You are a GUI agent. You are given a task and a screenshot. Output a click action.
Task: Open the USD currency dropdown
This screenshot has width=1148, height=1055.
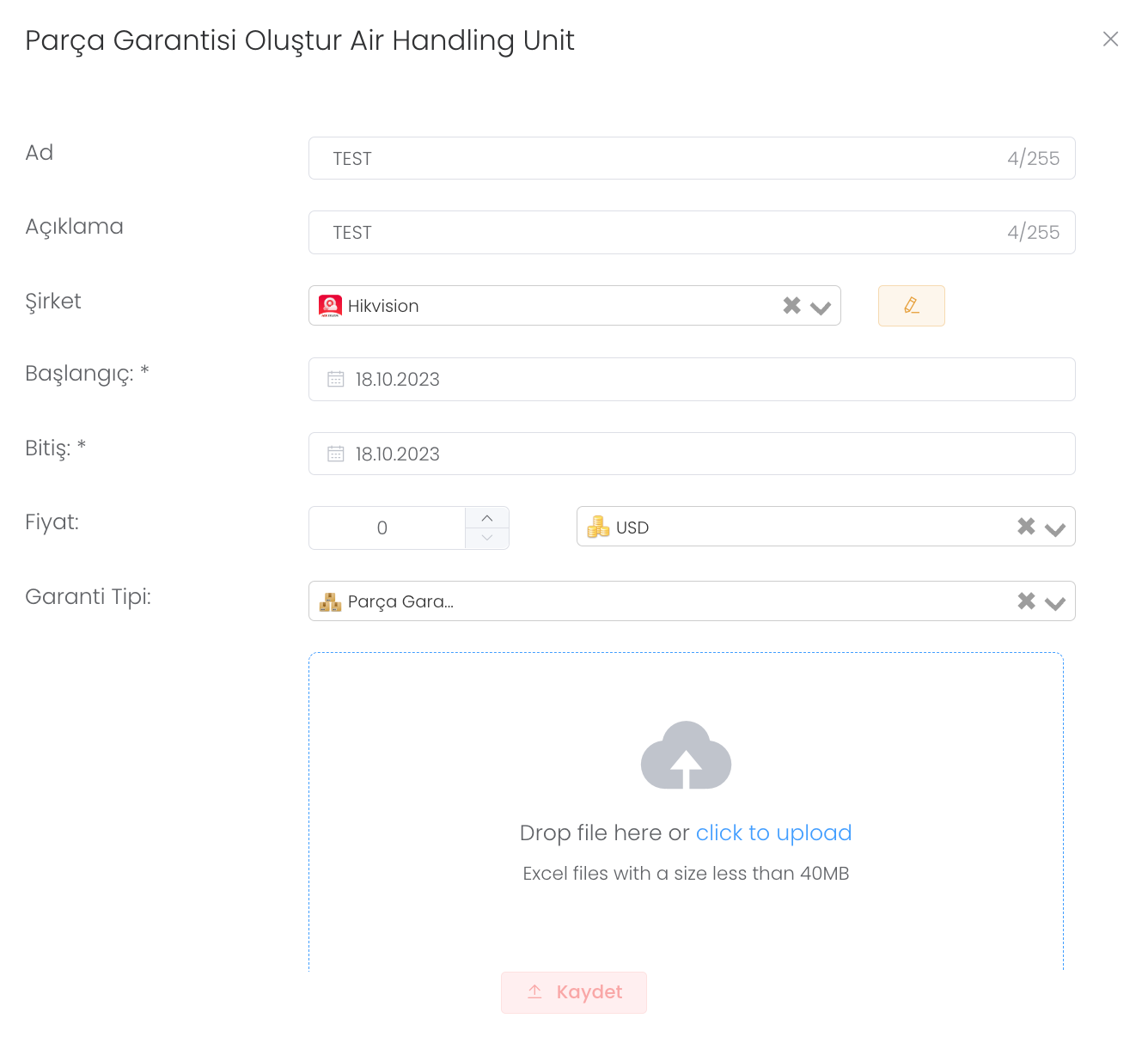click(1055, 529)
